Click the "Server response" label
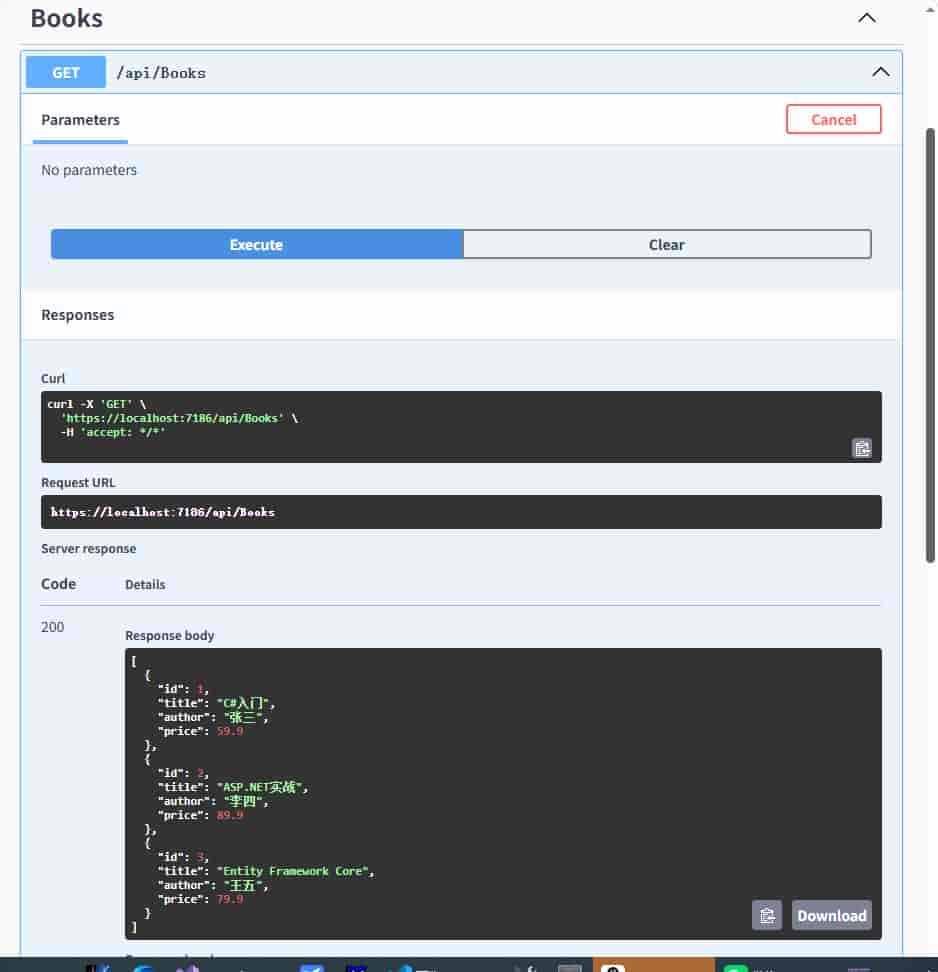938x972 pixels. coord(89,549)
